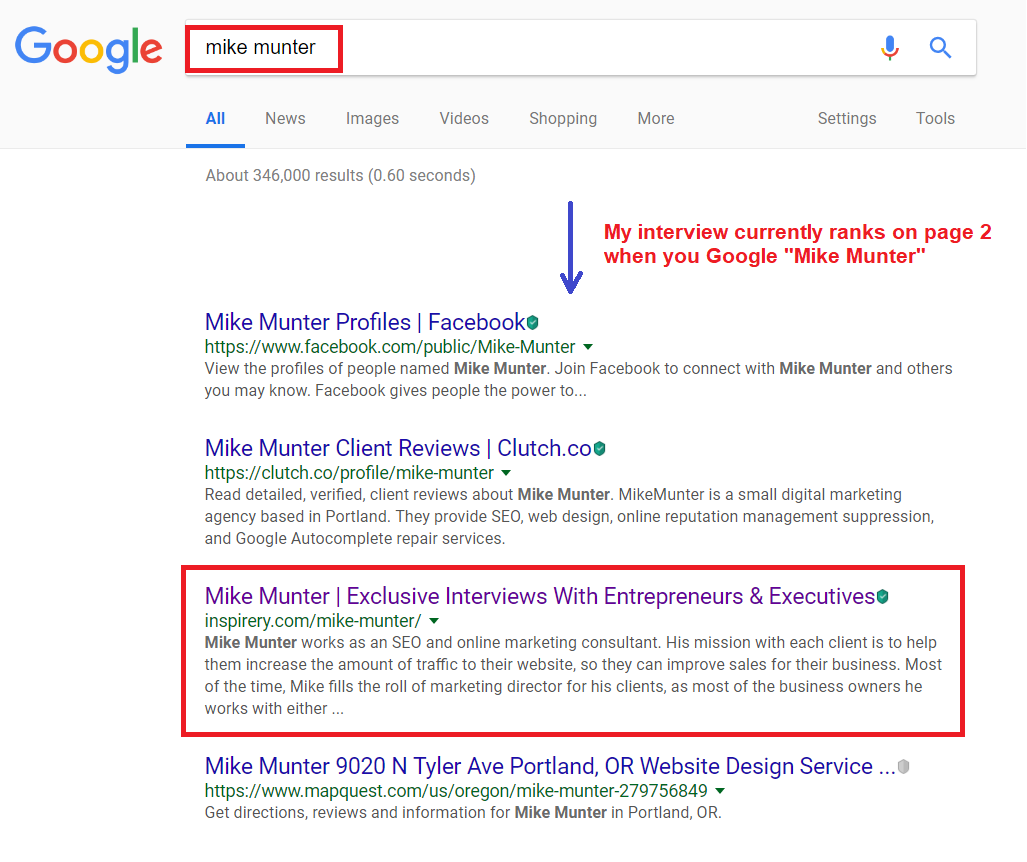Click the 'About 346,000 results' stats text
Viewport: 1027px width, 862px height.
[341, 176]
